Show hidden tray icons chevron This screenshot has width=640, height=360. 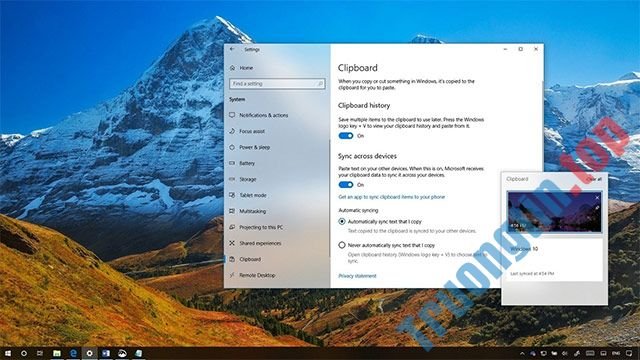(522, 353)
